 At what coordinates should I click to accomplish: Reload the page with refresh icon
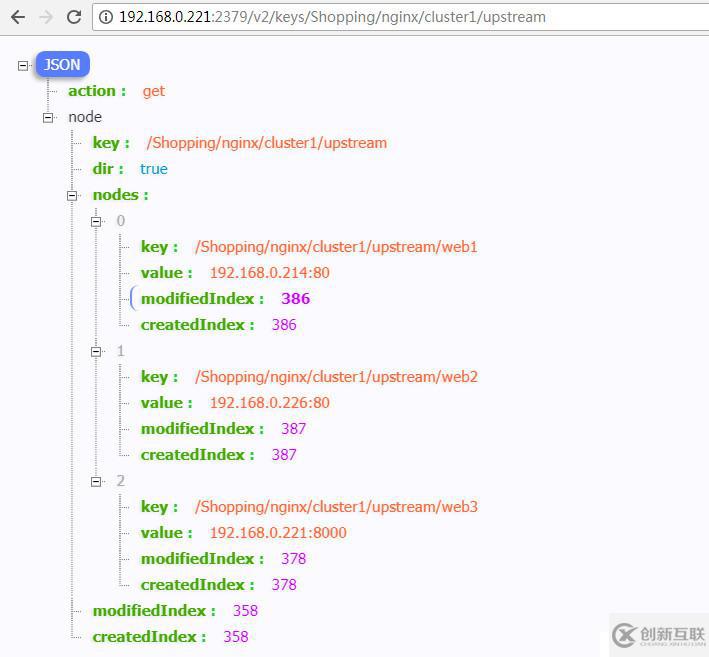click(x=74, y=17)
